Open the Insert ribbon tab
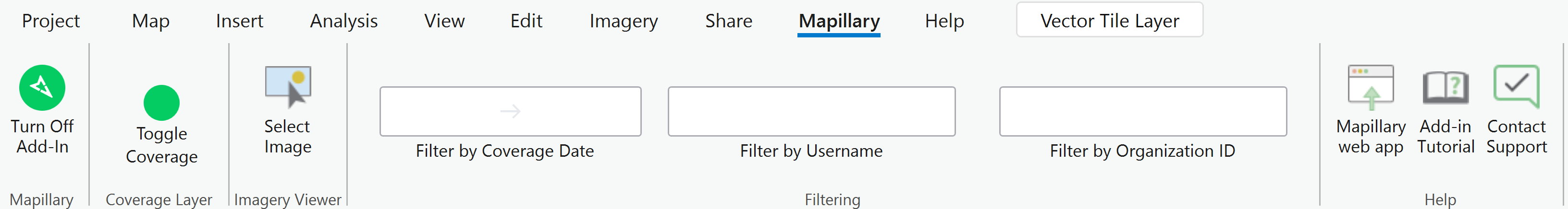The width and height of the screenshot is (1568, 209). point(239,21)
